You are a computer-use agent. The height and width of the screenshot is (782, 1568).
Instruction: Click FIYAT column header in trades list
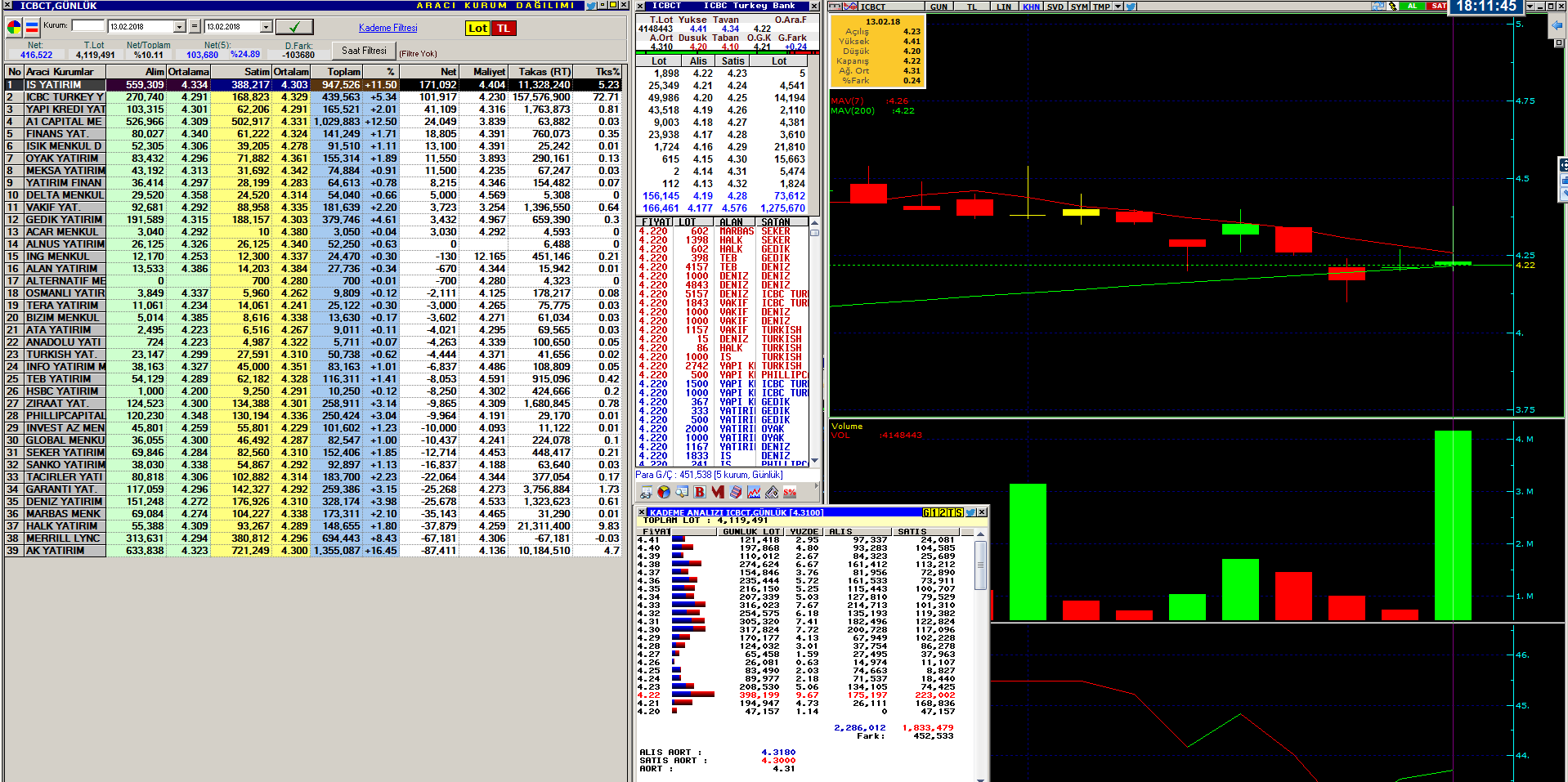(656, 222)
